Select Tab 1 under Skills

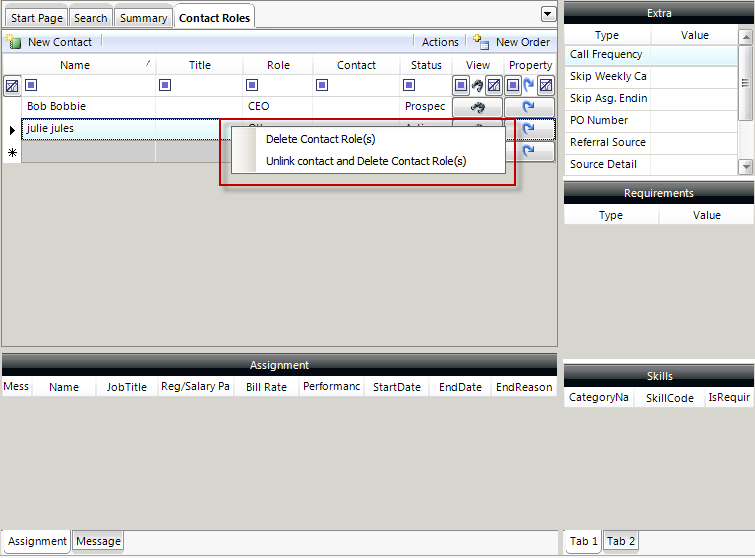coord(584,541)
